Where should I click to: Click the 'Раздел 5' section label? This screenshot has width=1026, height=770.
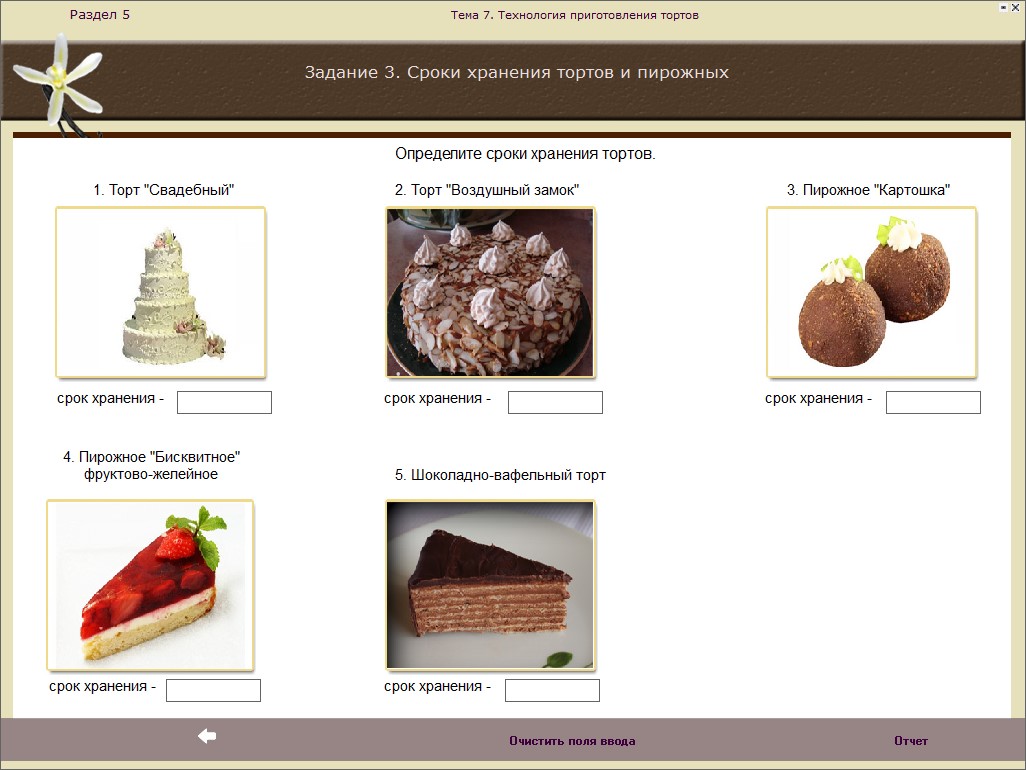100,15
